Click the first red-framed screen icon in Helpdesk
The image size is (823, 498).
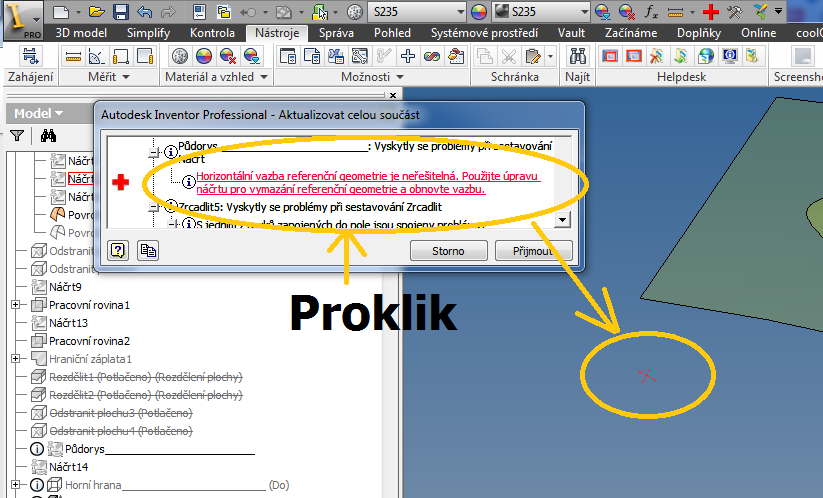pos(610,56)
